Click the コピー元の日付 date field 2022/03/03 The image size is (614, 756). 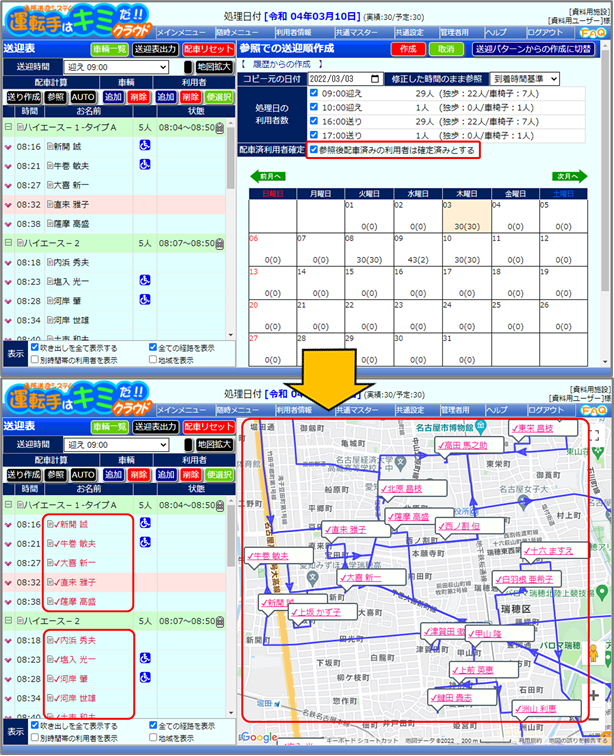pyautogui.click(x=345, y=79)
